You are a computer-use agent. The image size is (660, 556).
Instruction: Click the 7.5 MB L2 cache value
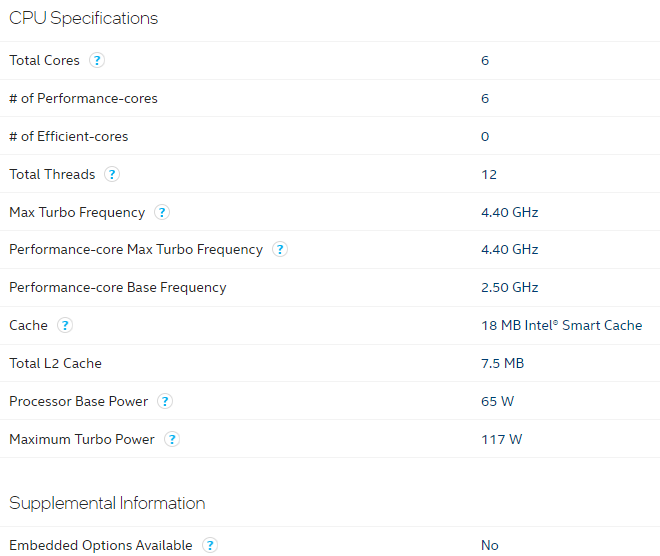pyautogui.click(x=502, y=363)
